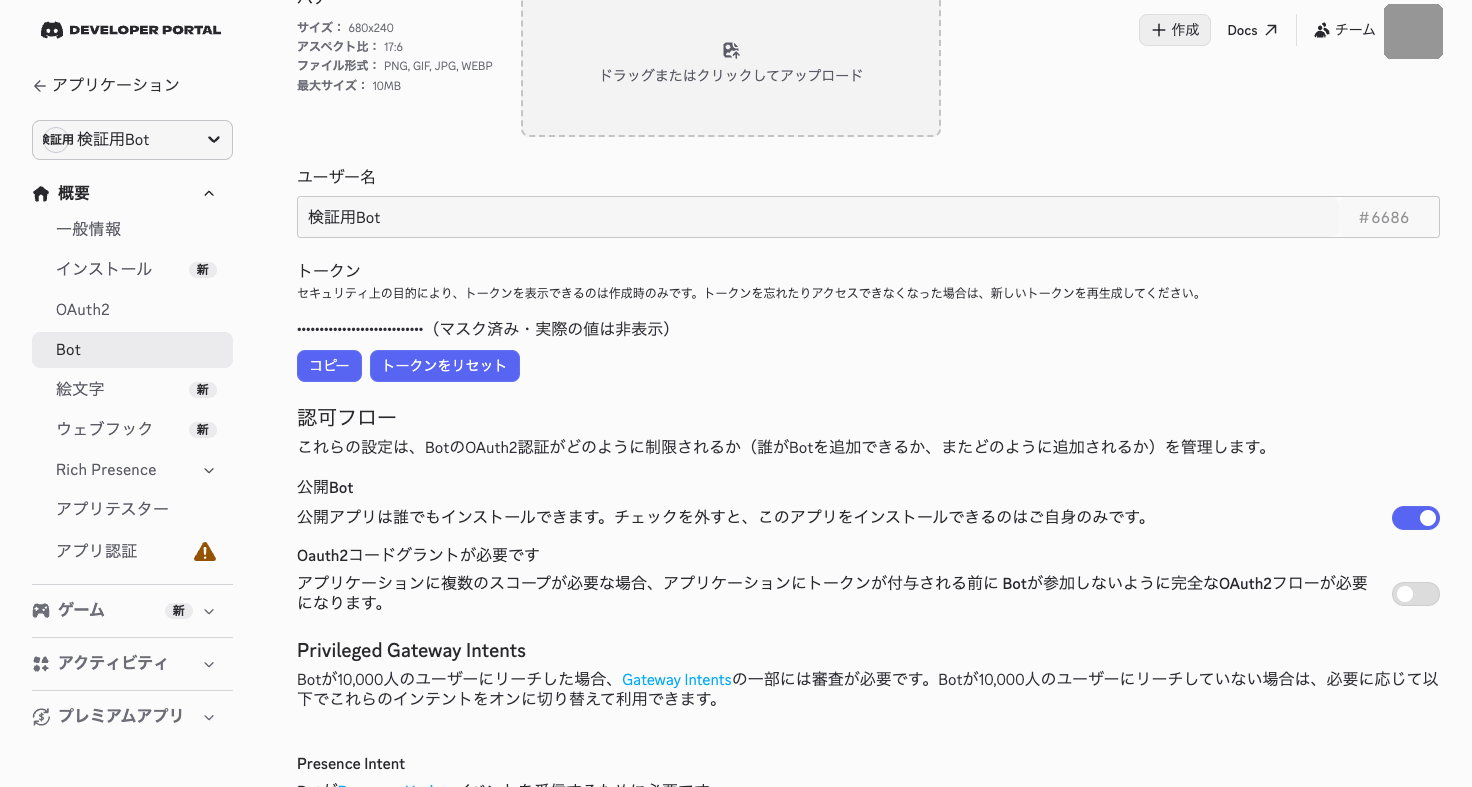Click the コピー button for the token
Screen dimensions: 1472x787
click(x=329, y=366)
